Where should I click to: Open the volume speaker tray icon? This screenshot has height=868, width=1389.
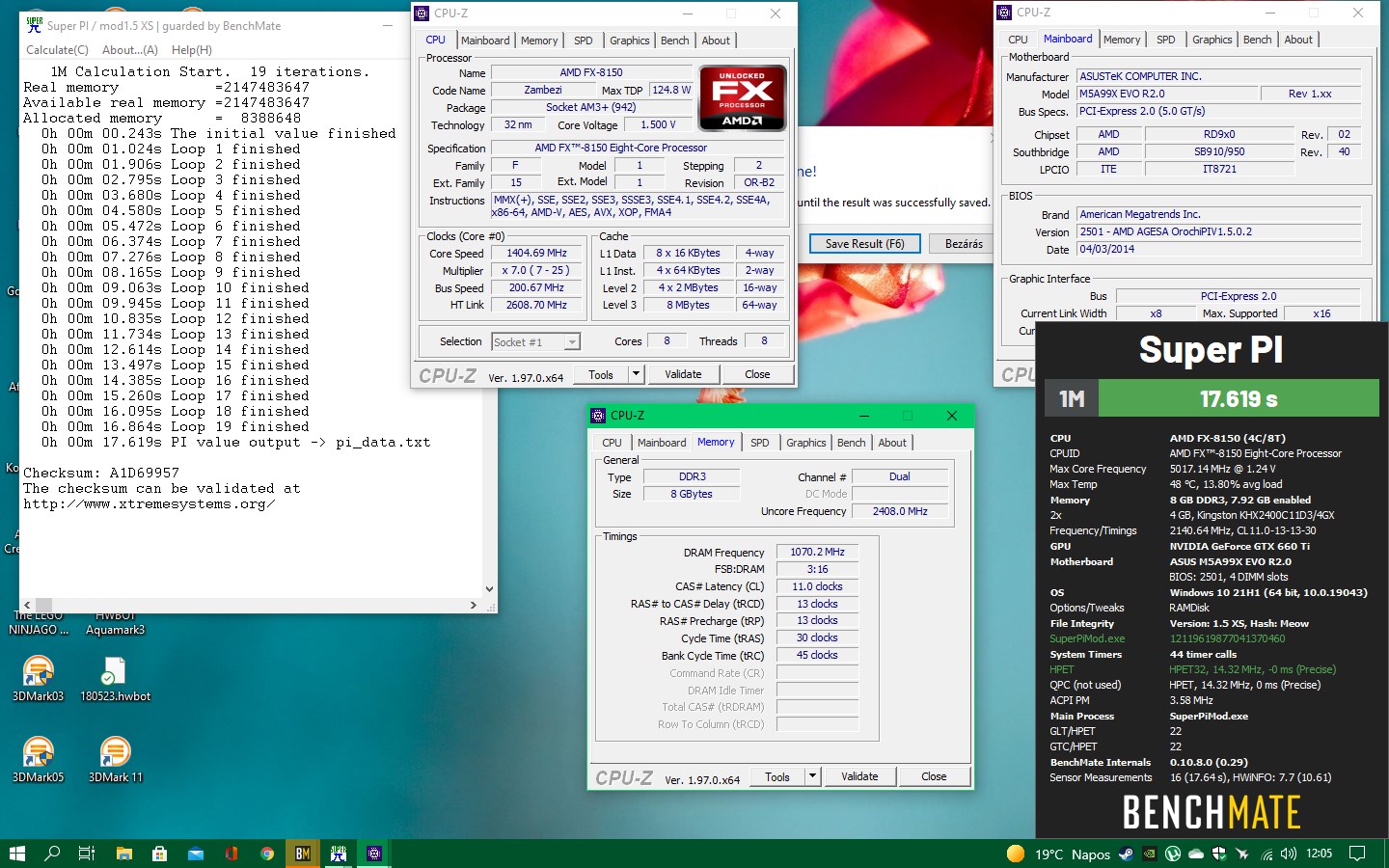tap(1289, 854)
